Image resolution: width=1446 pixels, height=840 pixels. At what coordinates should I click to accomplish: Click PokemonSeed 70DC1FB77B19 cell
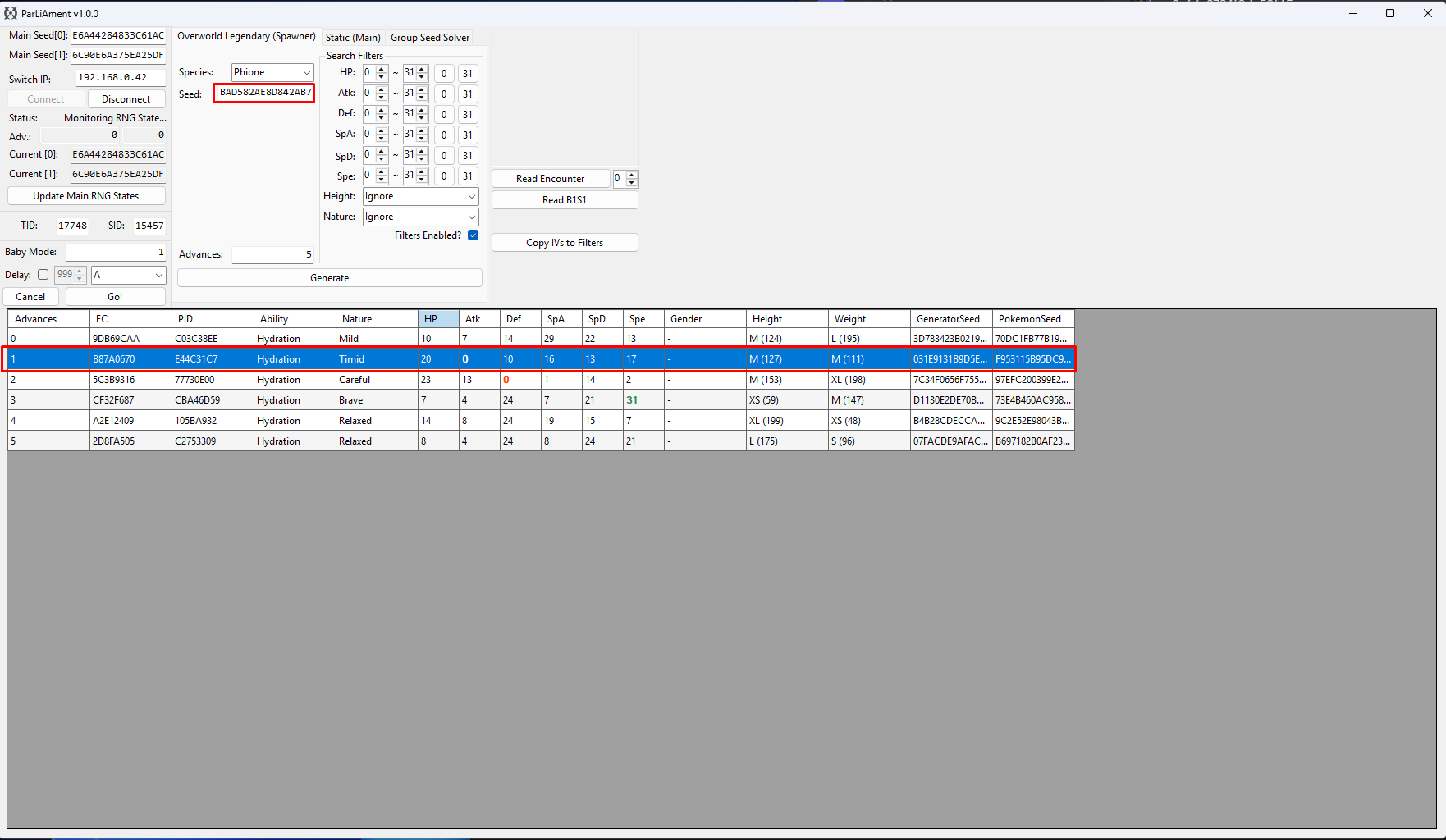coord(1033,339)
